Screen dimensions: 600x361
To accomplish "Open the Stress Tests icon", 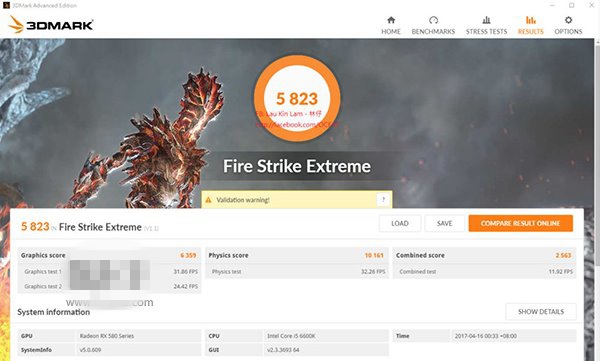I will tap(486, 20).
